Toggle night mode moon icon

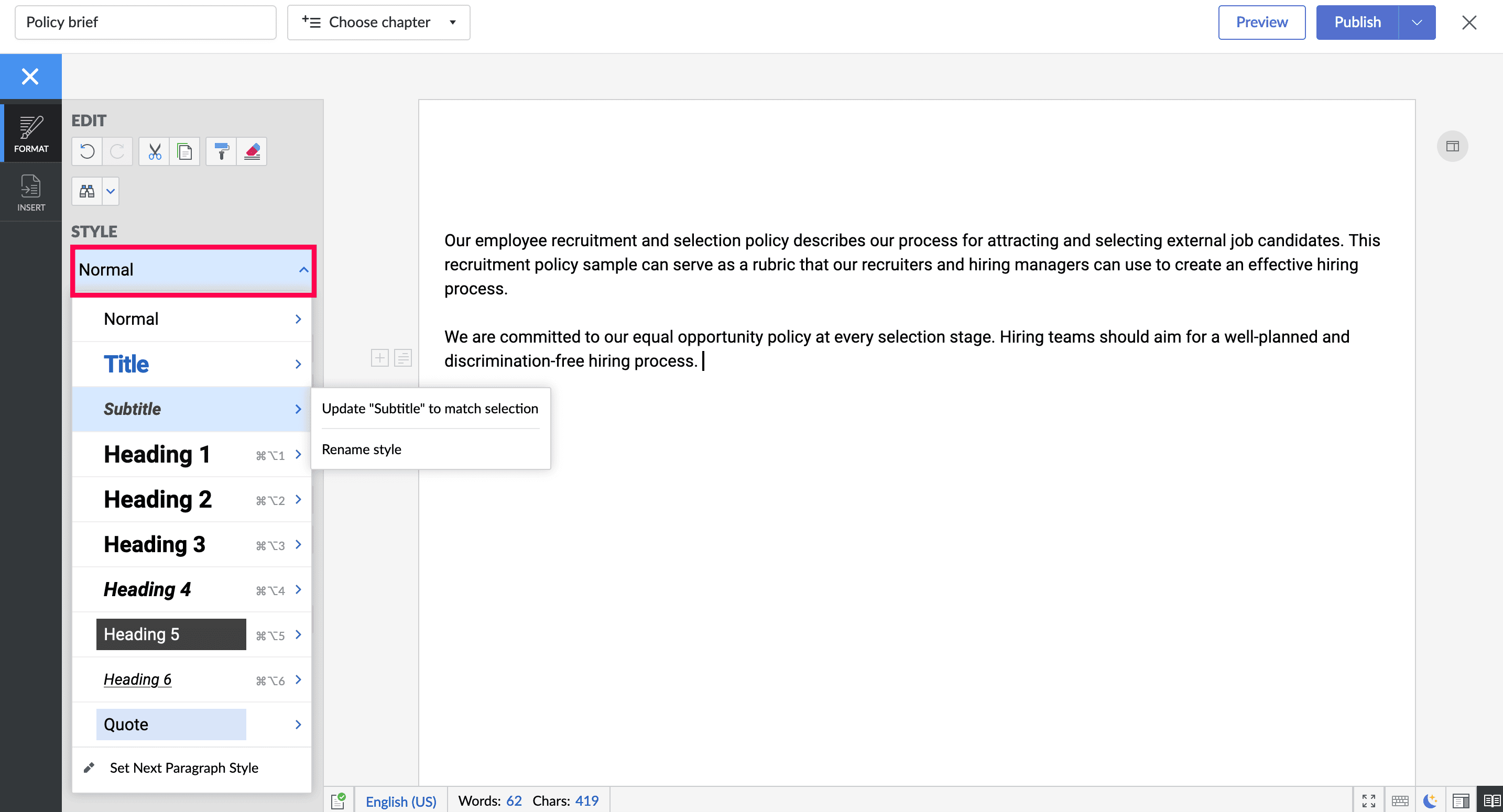[1430, 800]
